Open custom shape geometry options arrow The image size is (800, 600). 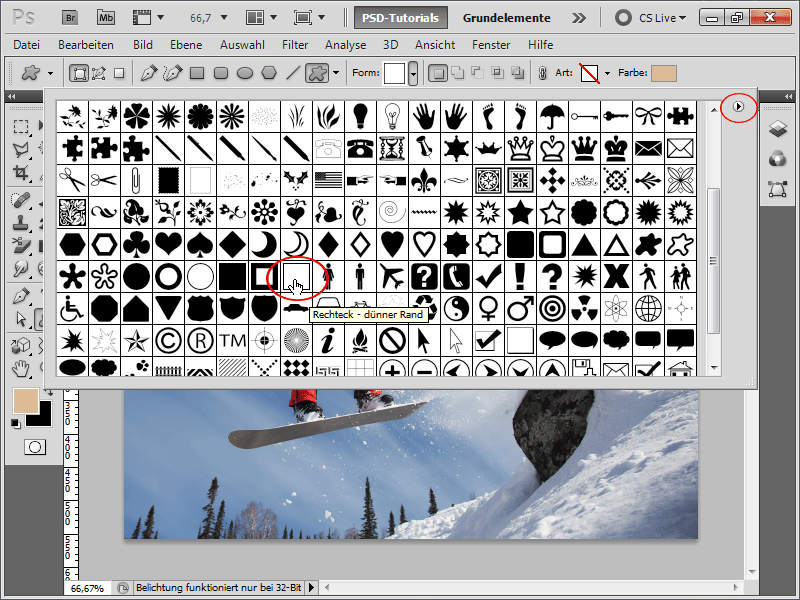(x=336, y=73)
